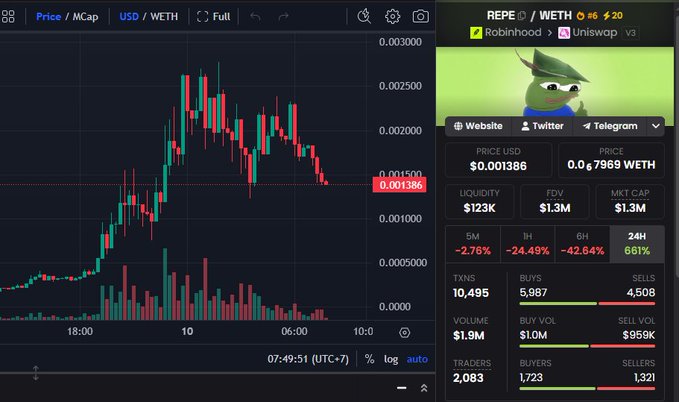Click the buy vol versus sell vol bar
The height and width of the screenshot is (402, 679).
click(587, 346)
